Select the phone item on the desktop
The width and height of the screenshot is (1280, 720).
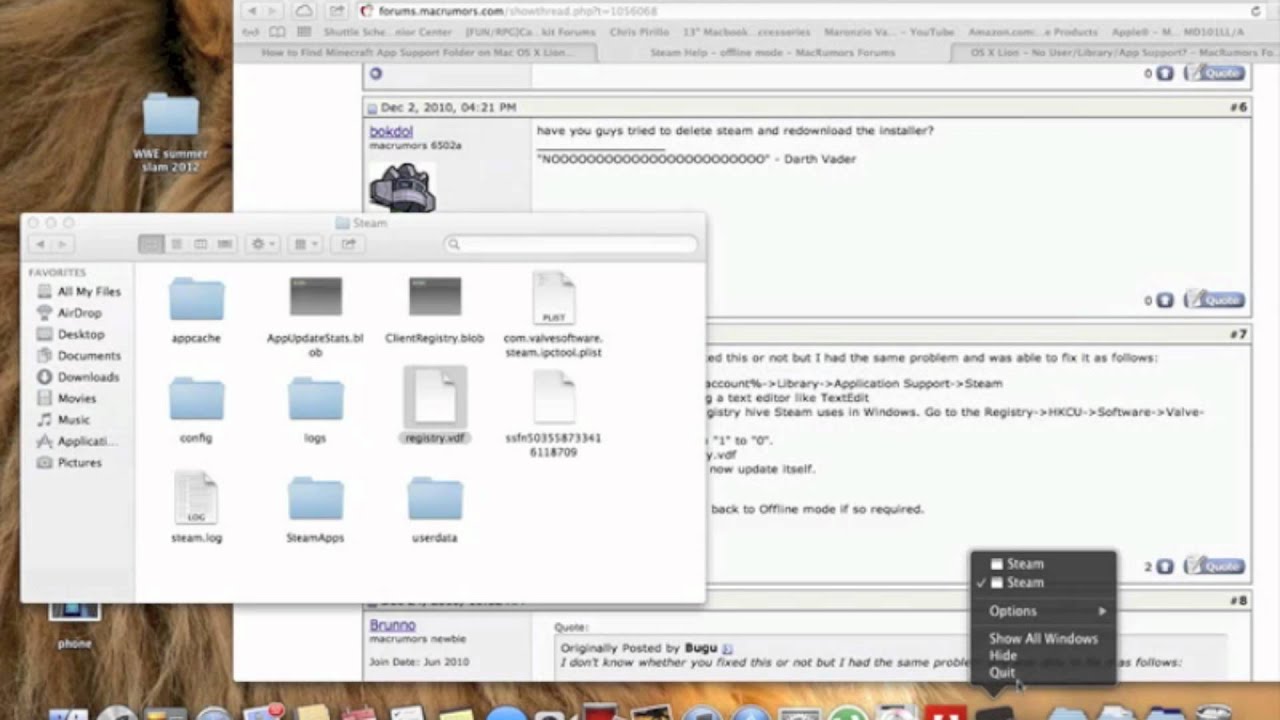point(75,625)
